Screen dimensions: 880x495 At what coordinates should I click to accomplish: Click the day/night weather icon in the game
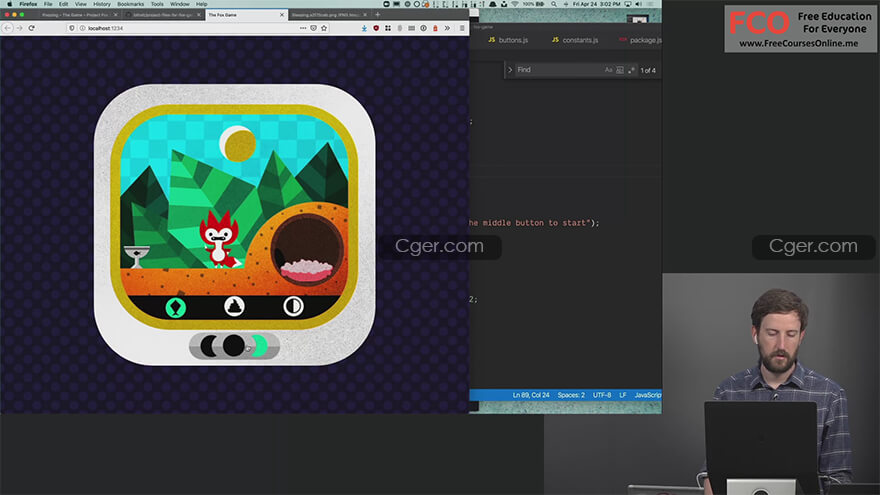point(293,306)
